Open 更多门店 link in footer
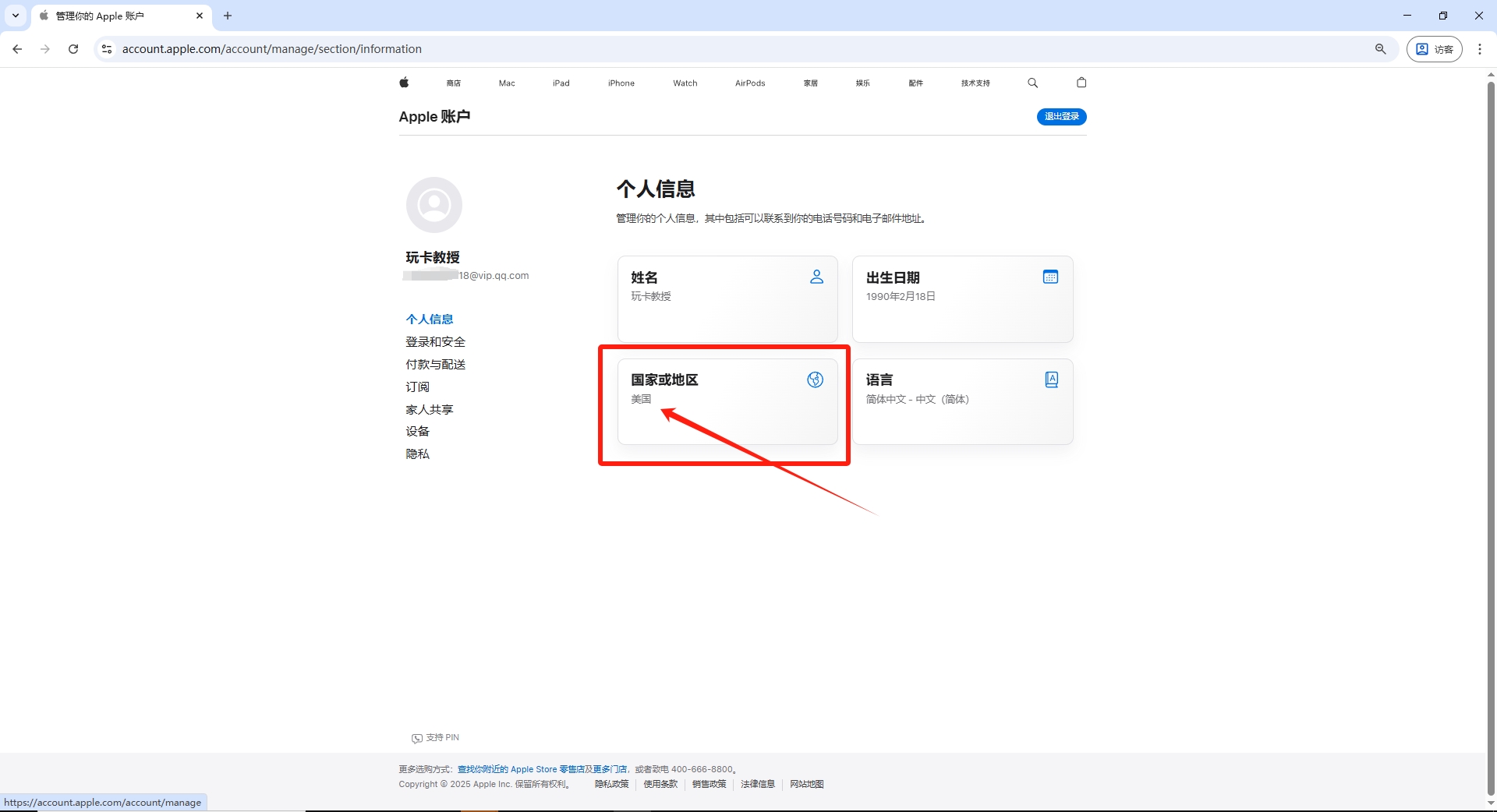 [610, 769]
